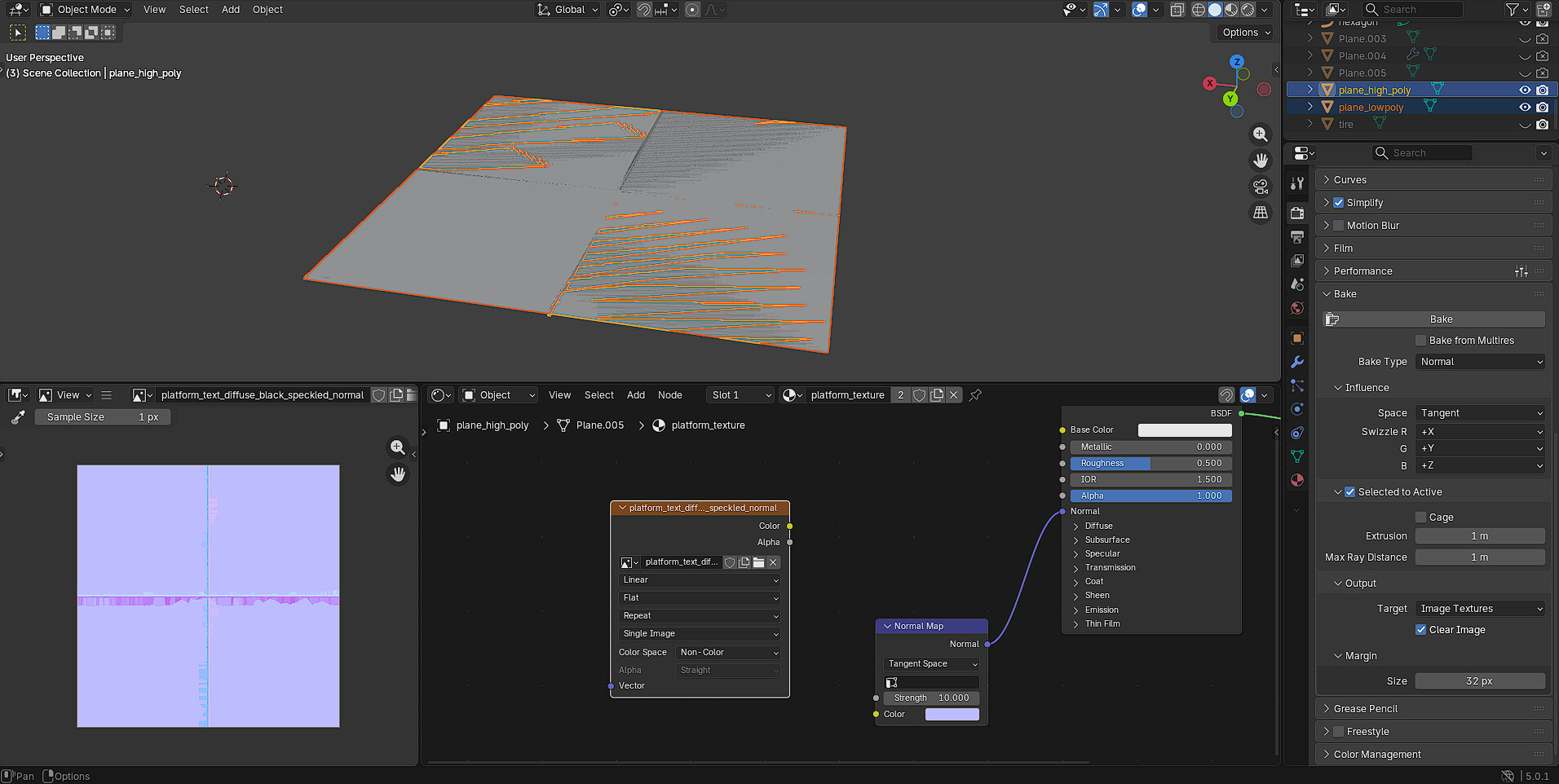Select rendered viewport shading sphere icon

(x=1248, y=10)
